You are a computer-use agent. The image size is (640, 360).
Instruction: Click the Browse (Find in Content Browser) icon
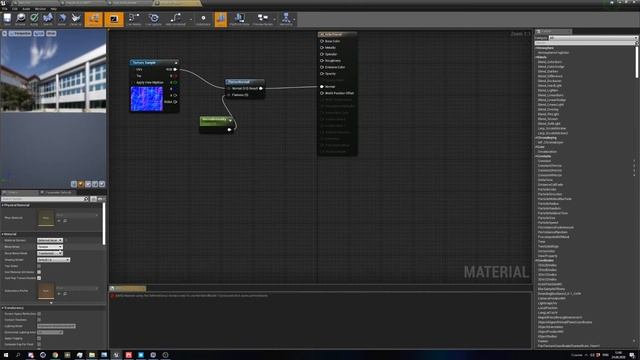(x=20, y=19)
